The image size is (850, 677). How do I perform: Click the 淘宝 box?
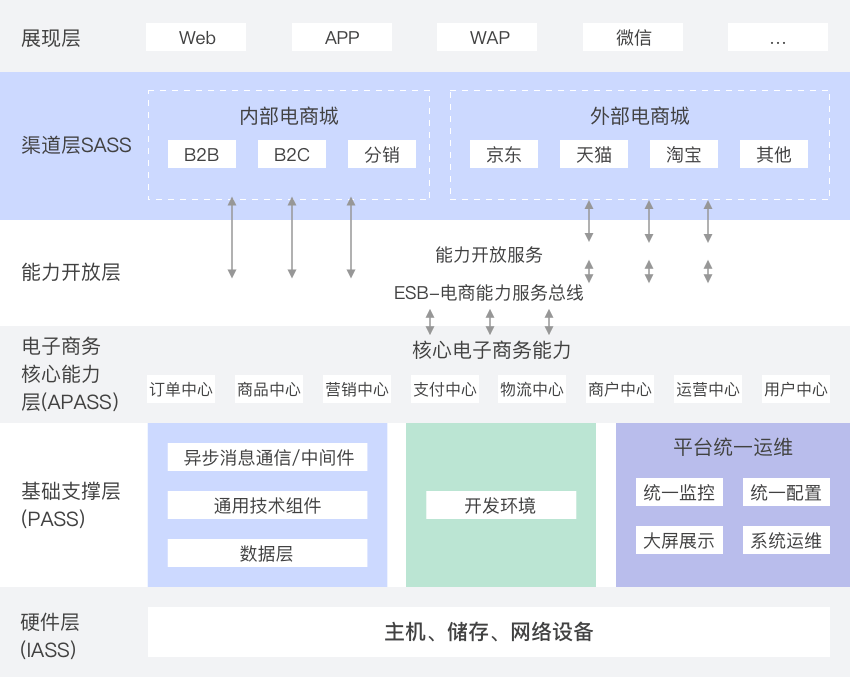(x=684, y=154)
